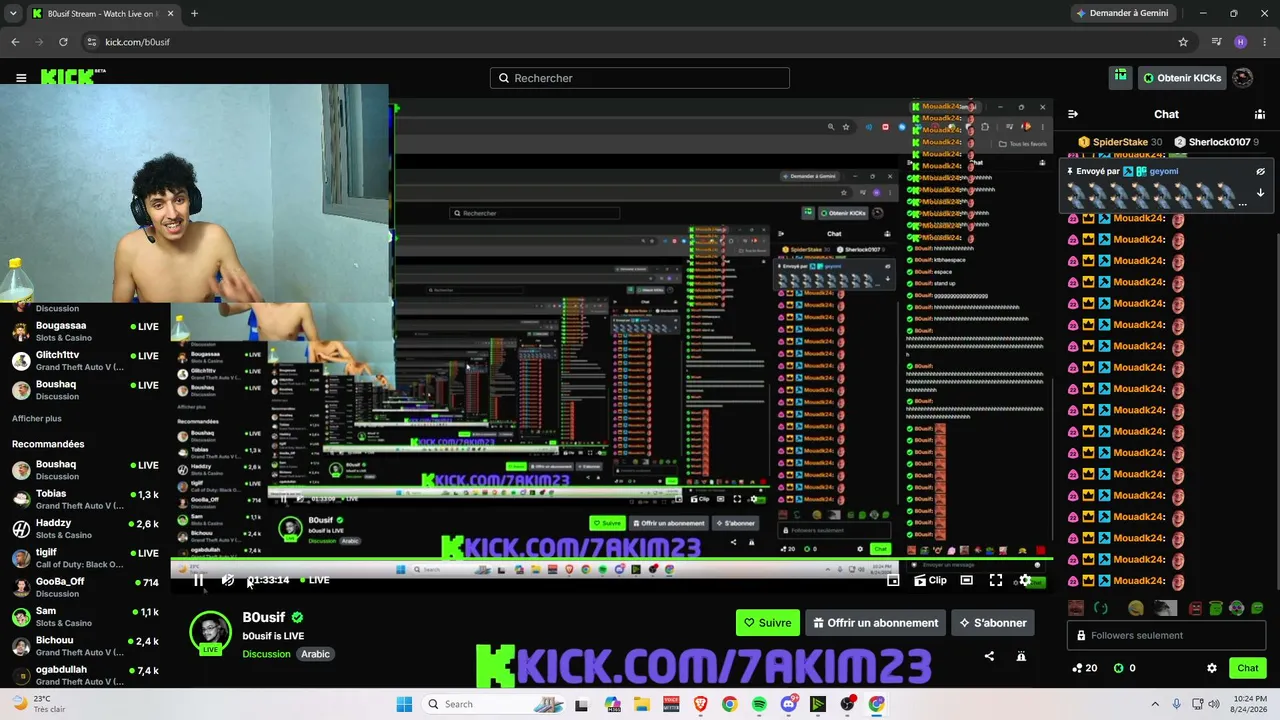
Task: Select the B0usif Stream browser tab
Action: point(103,14)
